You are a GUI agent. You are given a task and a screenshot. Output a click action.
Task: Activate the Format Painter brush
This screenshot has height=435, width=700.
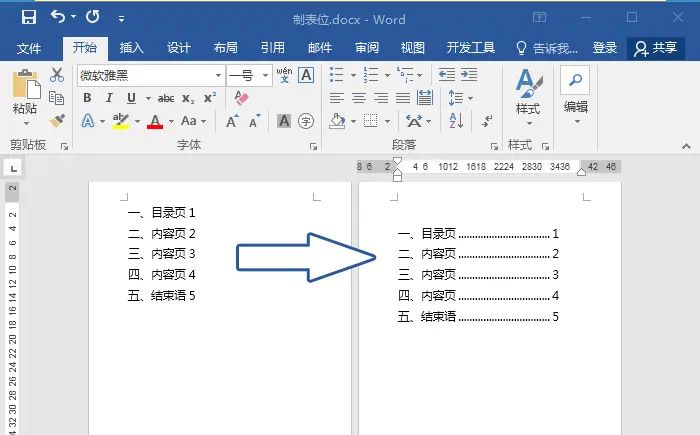pyautogui.click(x=57, y=121)
